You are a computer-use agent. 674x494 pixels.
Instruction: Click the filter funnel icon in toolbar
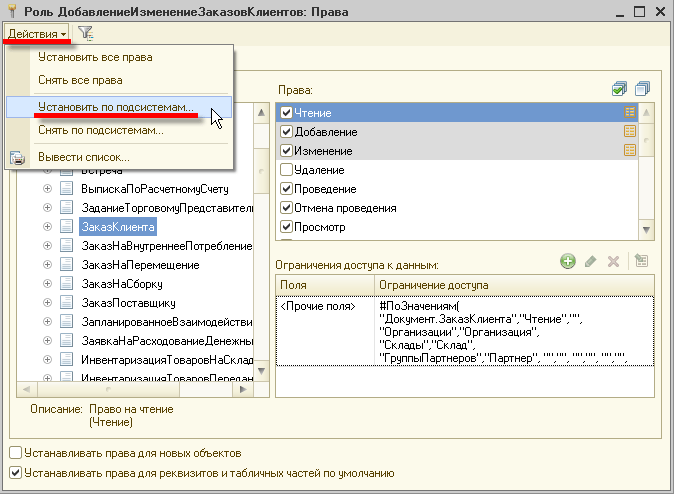click(x=86, y=33)
